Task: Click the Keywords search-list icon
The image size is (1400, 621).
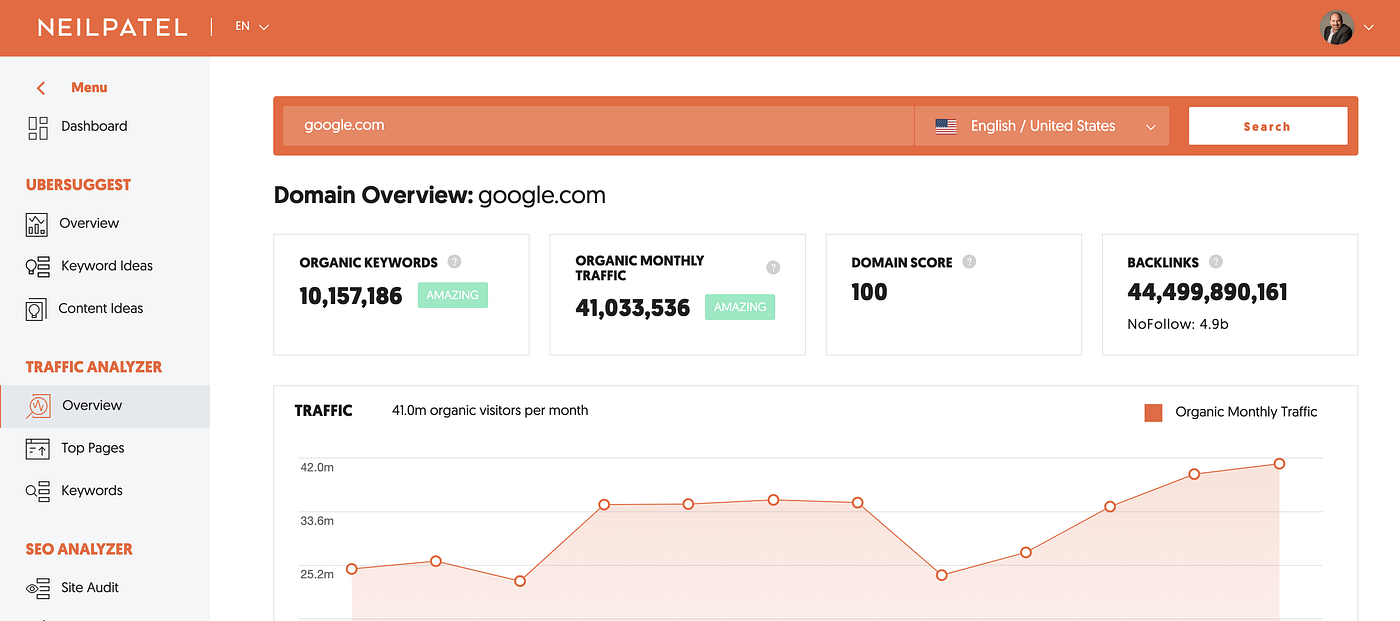Action: (x=38, y=491)
